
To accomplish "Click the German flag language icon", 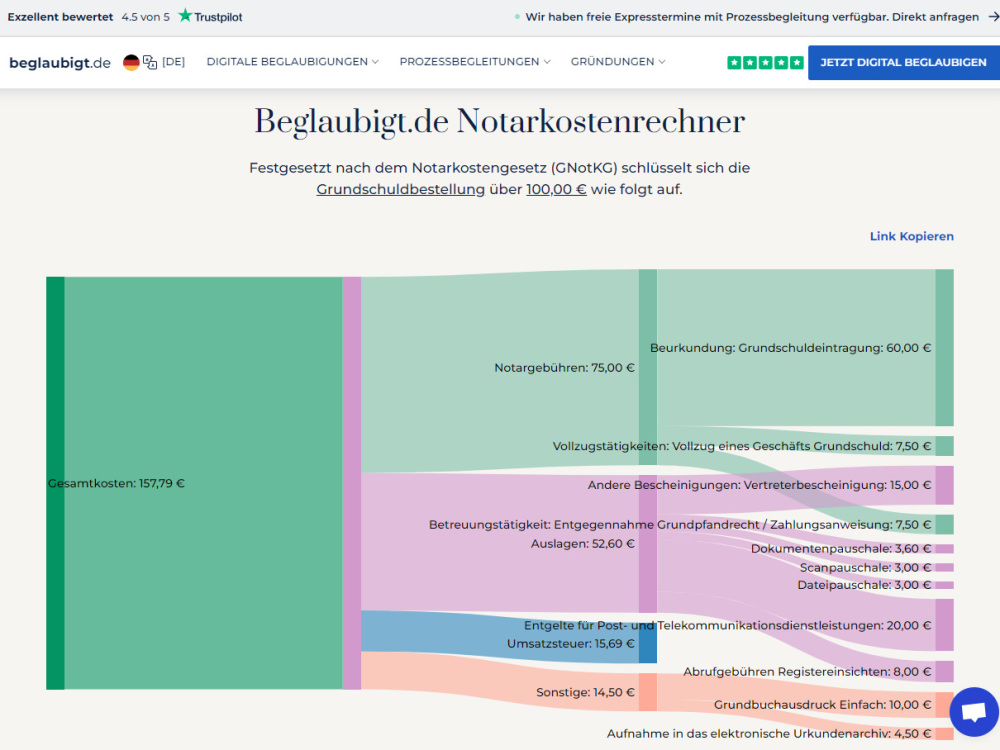I will click(x=131, y=62).
